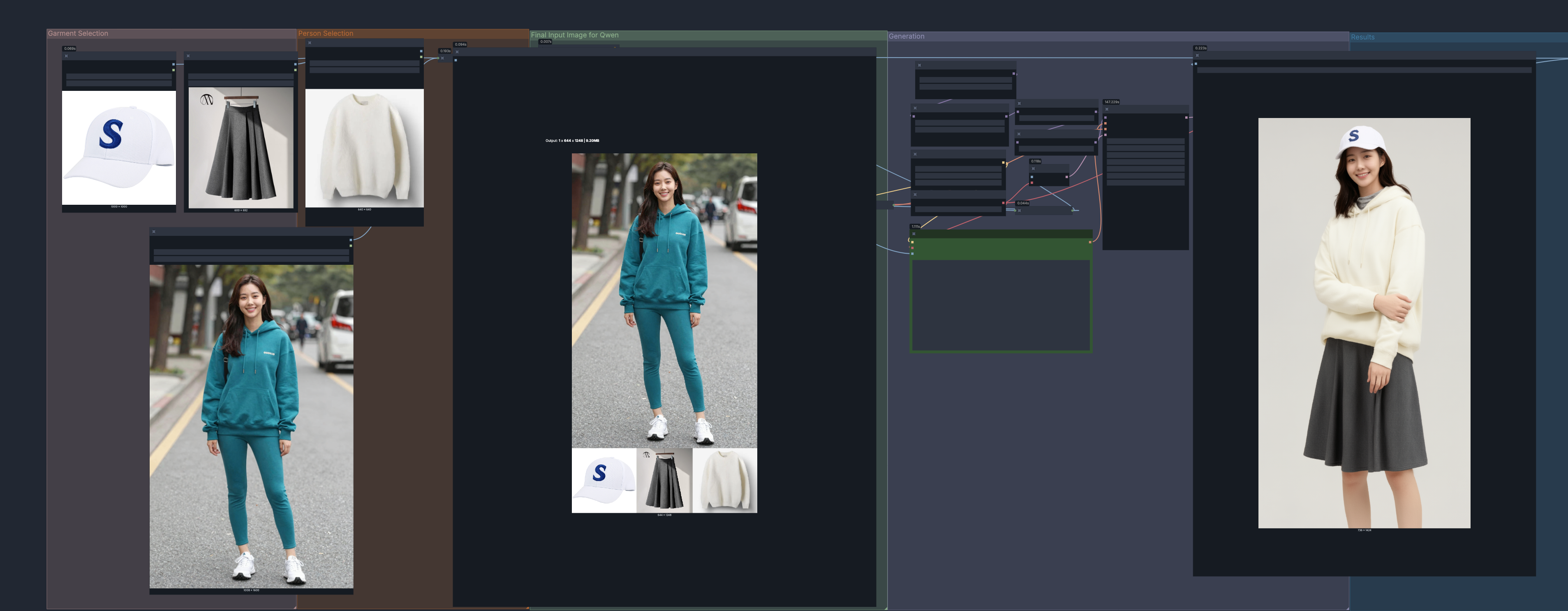Click the Generation group header

click(x=907, y=37)
